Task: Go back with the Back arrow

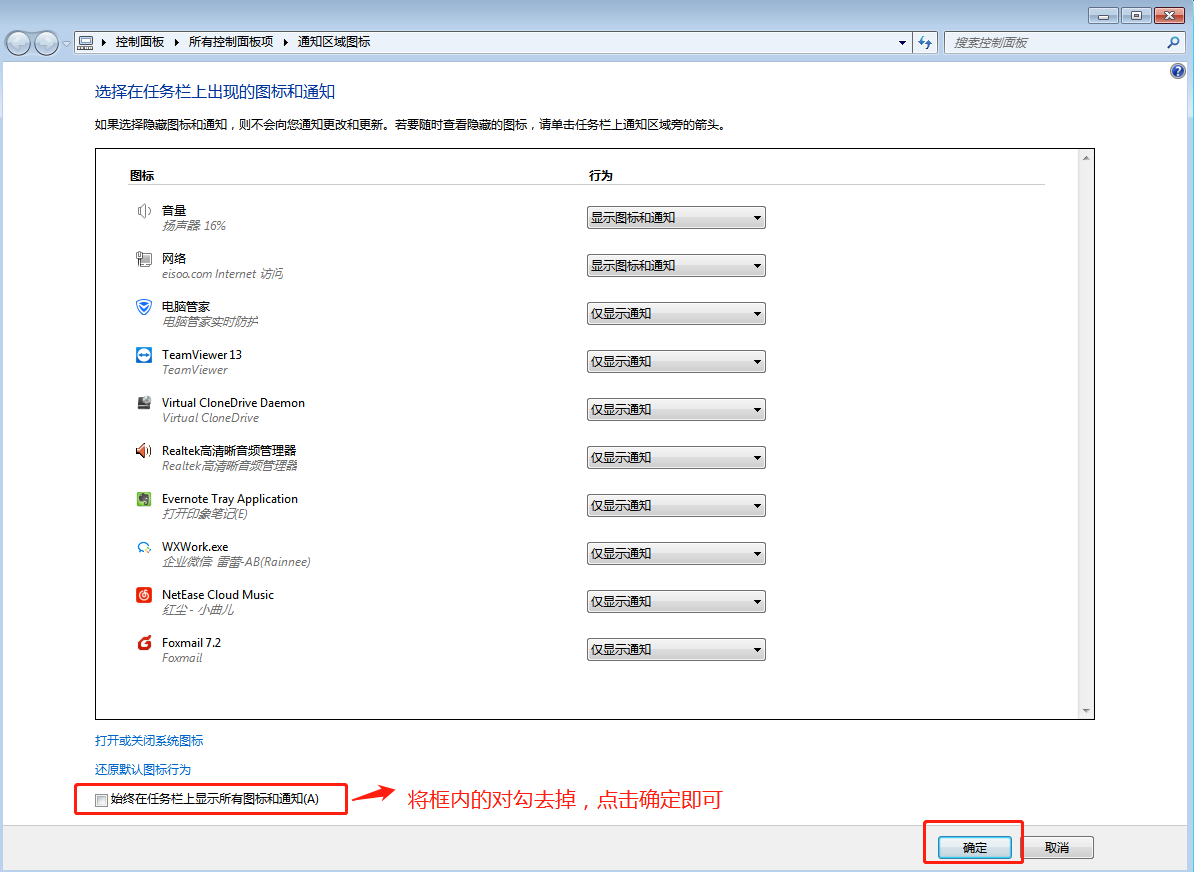Action: pos(18,43)
